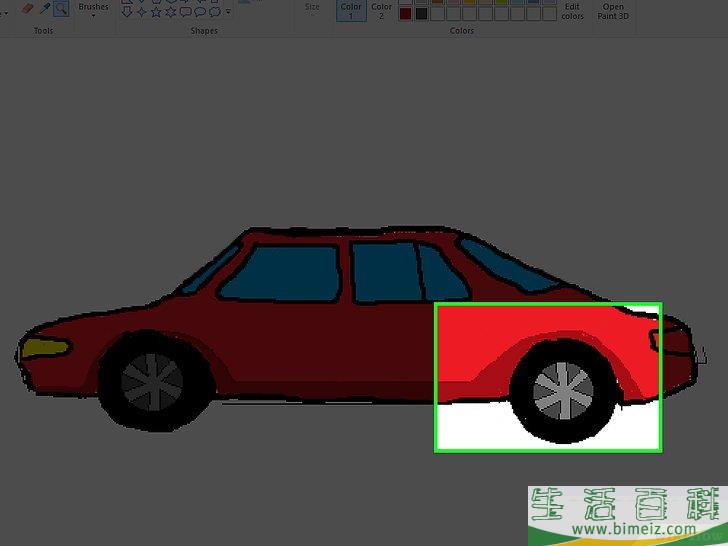Choose the six-point star shape
The width and height of the screenshot is (728, 546).
[171, 12]
